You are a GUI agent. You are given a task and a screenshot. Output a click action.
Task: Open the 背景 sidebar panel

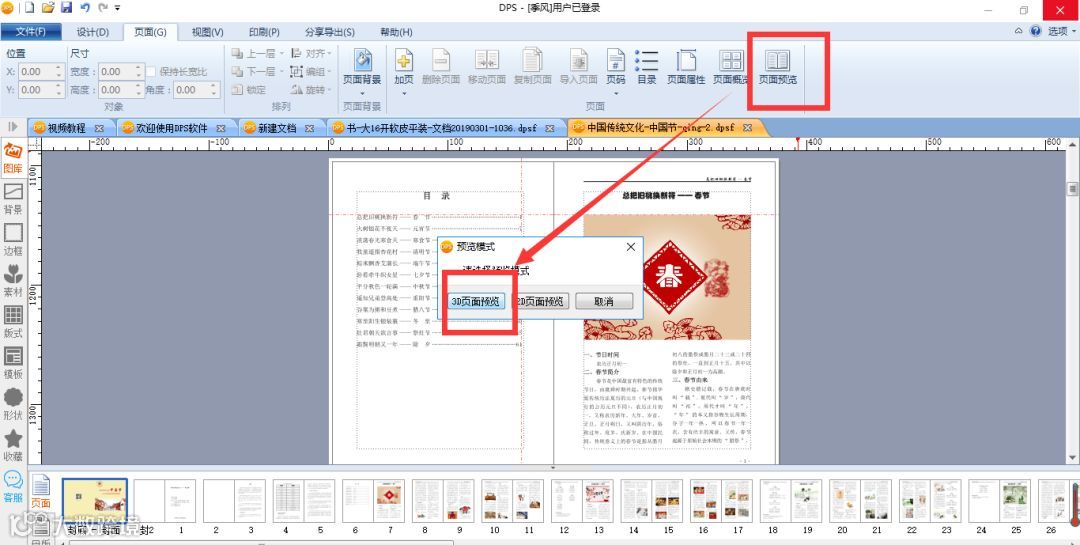[x=13, y=198]
